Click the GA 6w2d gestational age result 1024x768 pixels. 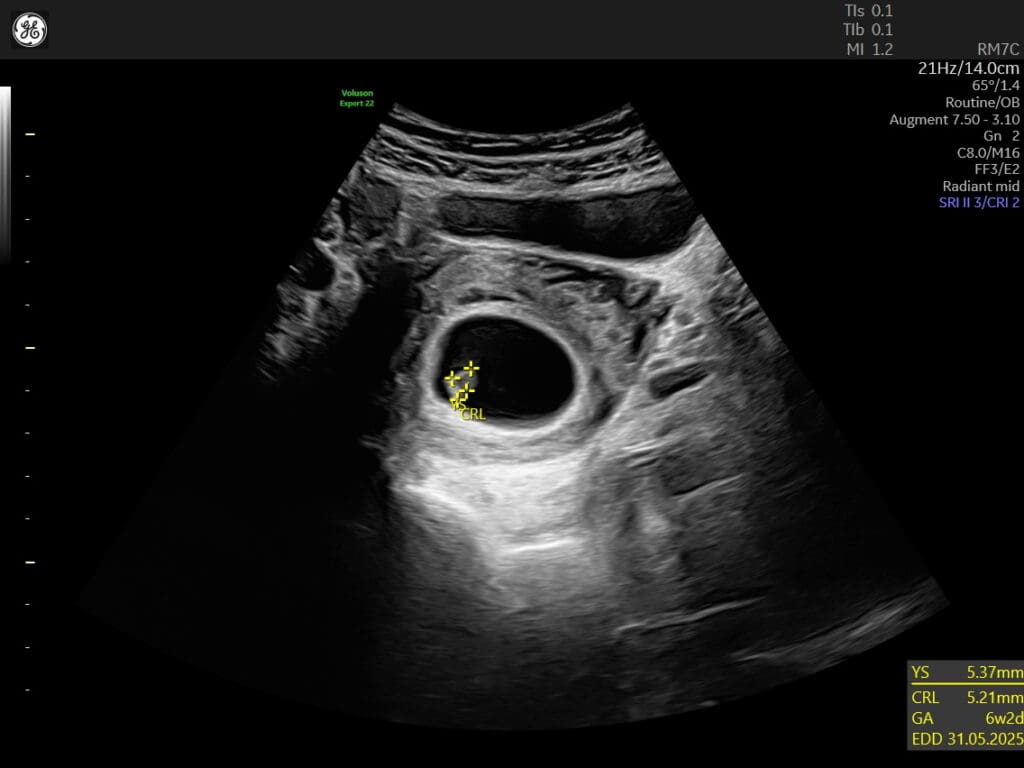tap(966, 718)
